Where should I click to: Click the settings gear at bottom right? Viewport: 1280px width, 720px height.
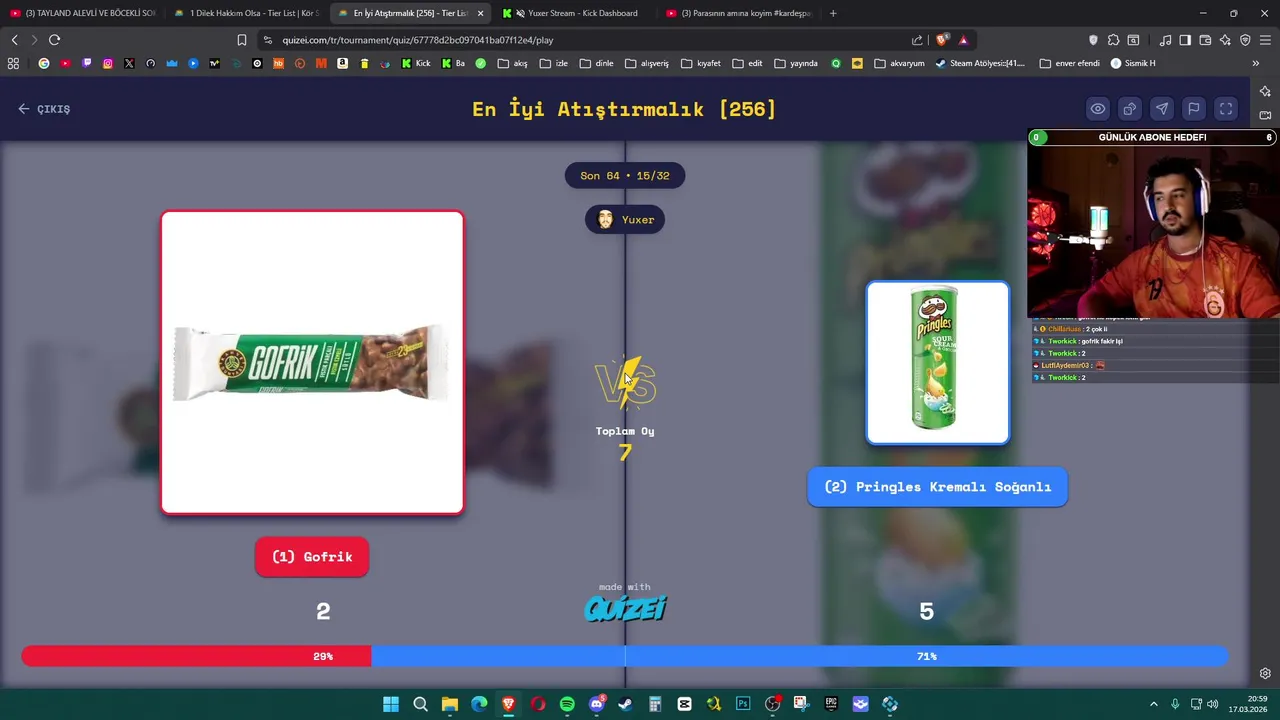pos(1265,673)
